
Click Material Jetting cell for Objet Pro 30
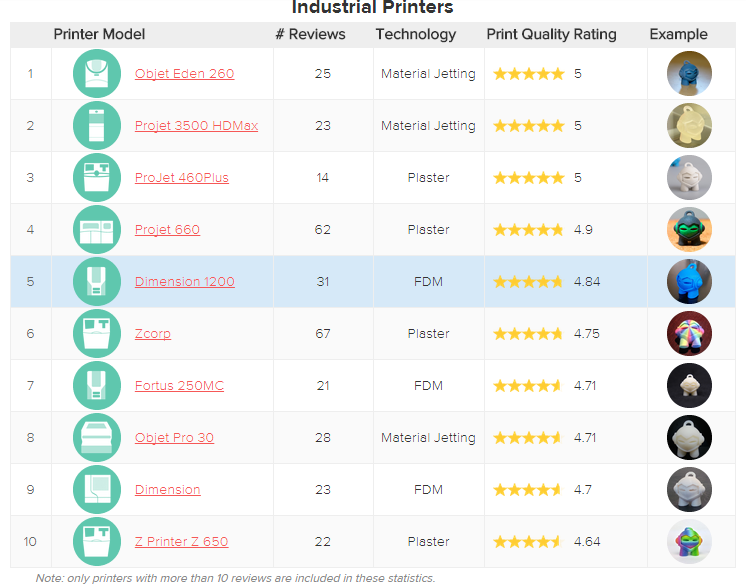click(x=428, y=438)
